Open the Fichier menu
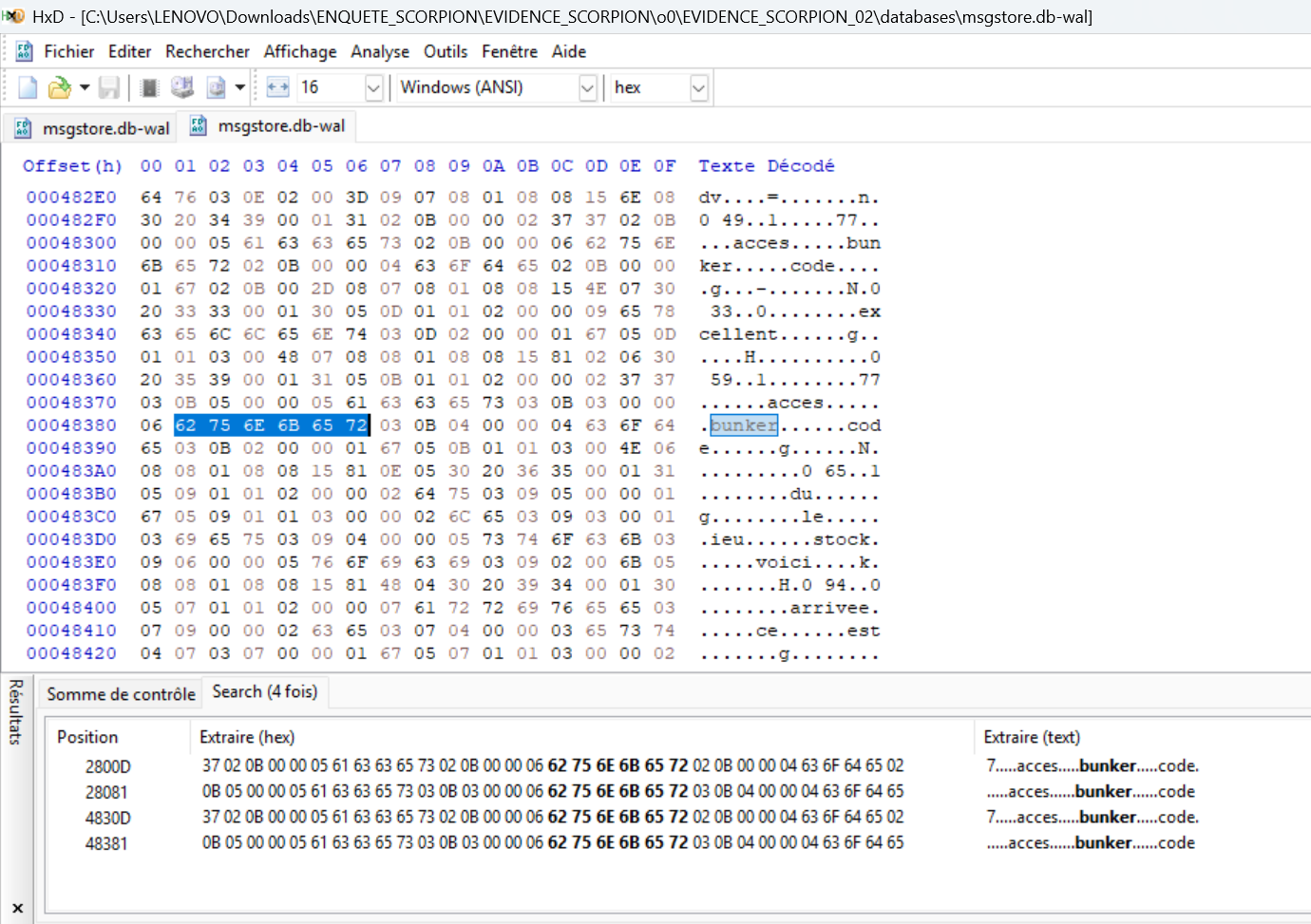This screenshot has height=924, width=1311. 69,51
